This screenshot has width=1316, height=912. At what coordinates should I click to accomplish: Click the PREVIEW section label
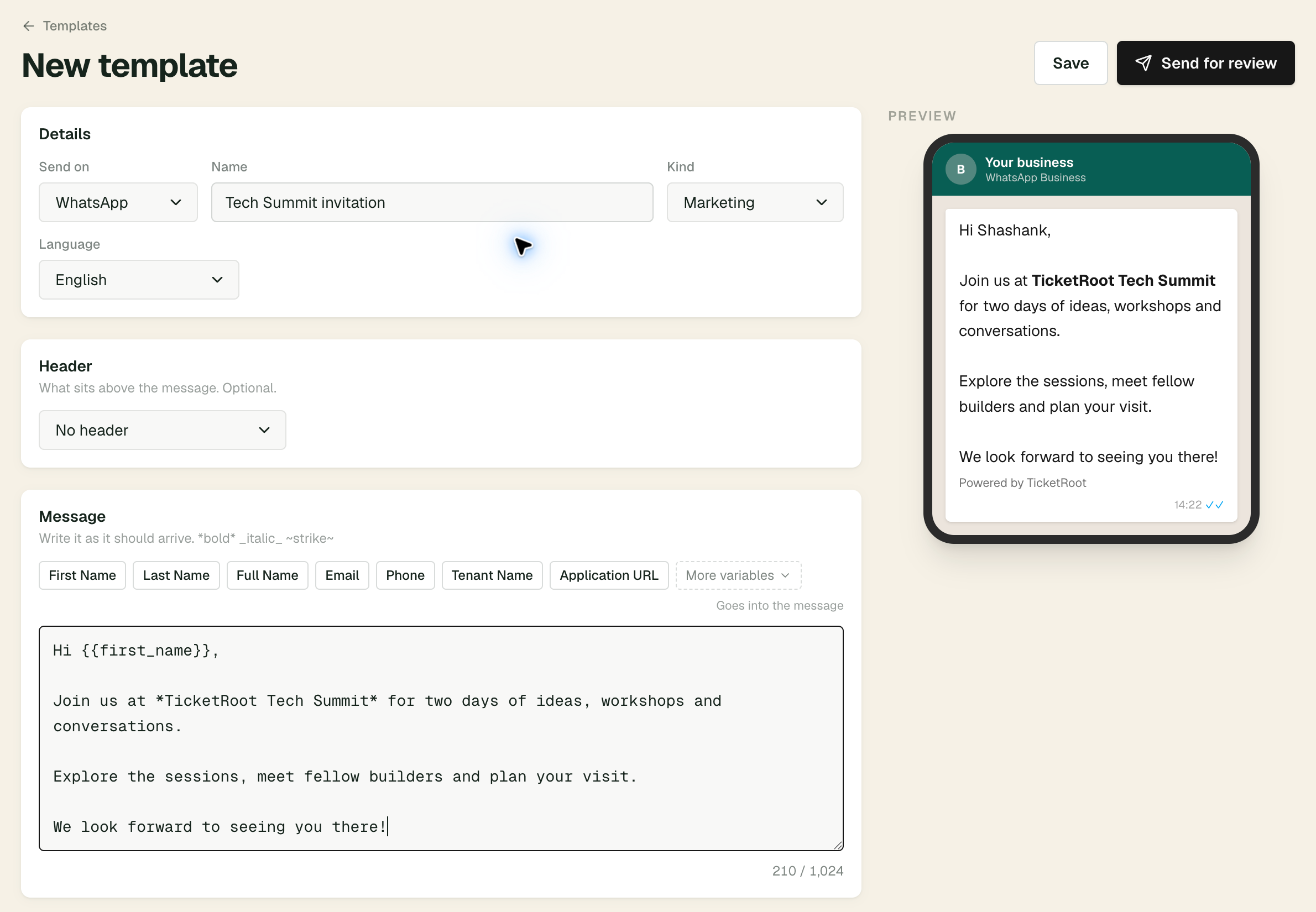click(x=922, y=116)
